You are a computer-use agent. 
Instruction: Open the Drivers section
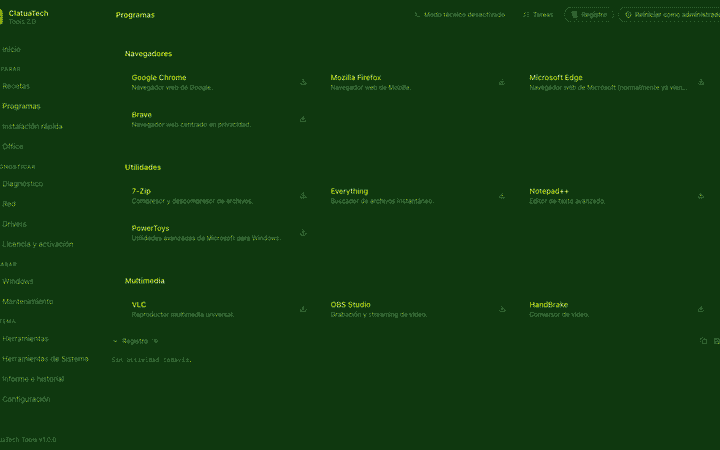14,224
